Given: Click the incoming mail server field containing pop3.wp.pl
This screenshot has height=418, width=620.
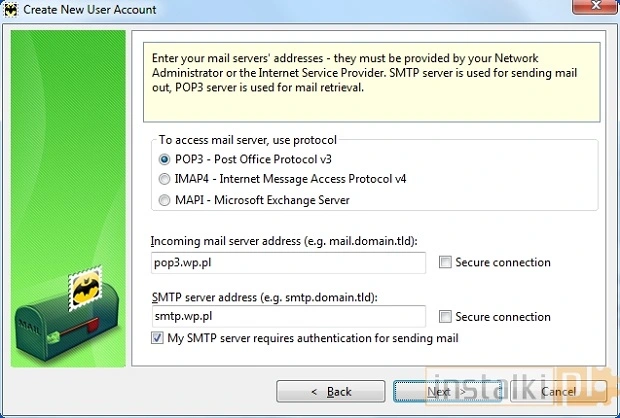Looking at the screenshot, I should click(288, 263).
